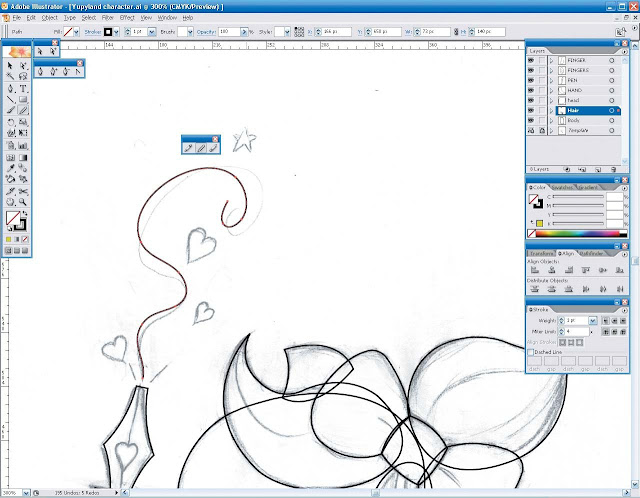Click the Convert Anchor Point tool

(78, 72)
